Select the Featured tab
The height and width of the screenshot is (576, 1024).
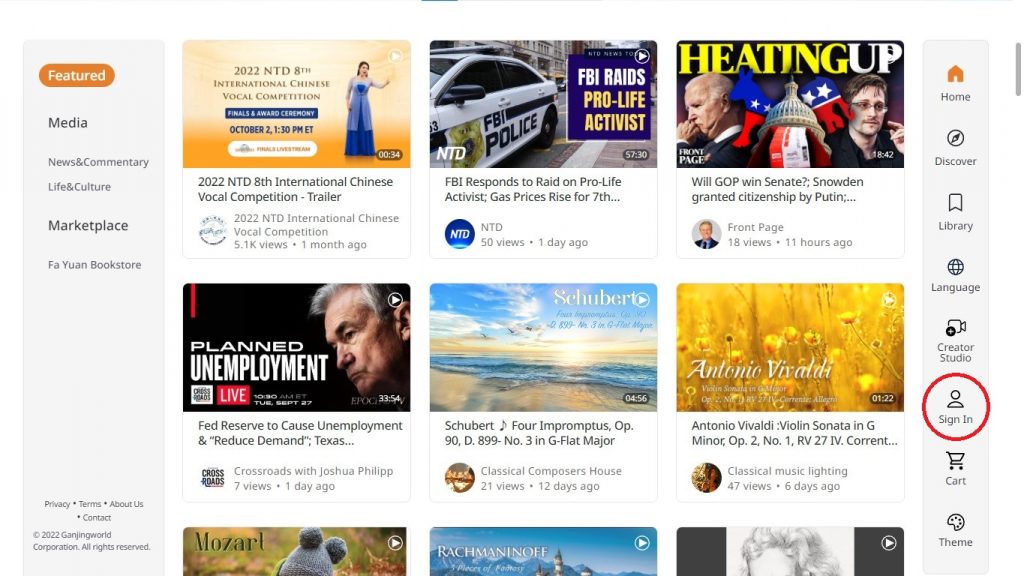point(76,75)
